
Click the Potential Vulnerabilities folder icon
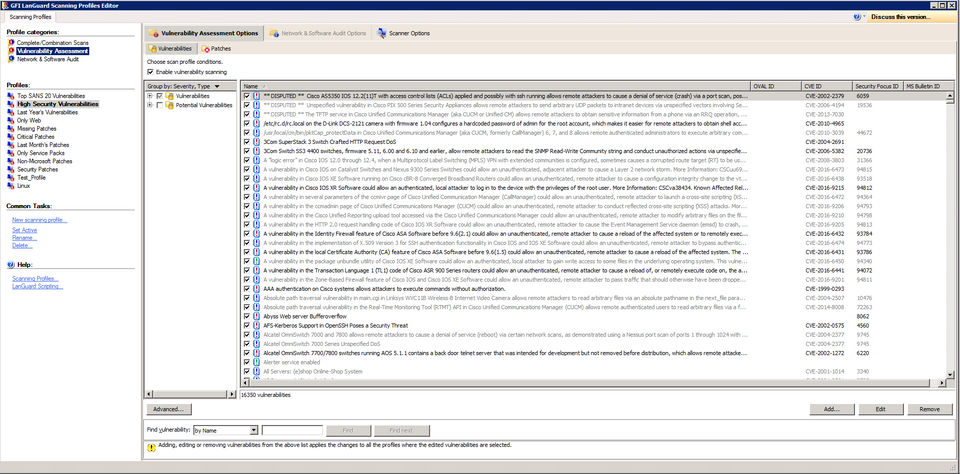(170, 105)
